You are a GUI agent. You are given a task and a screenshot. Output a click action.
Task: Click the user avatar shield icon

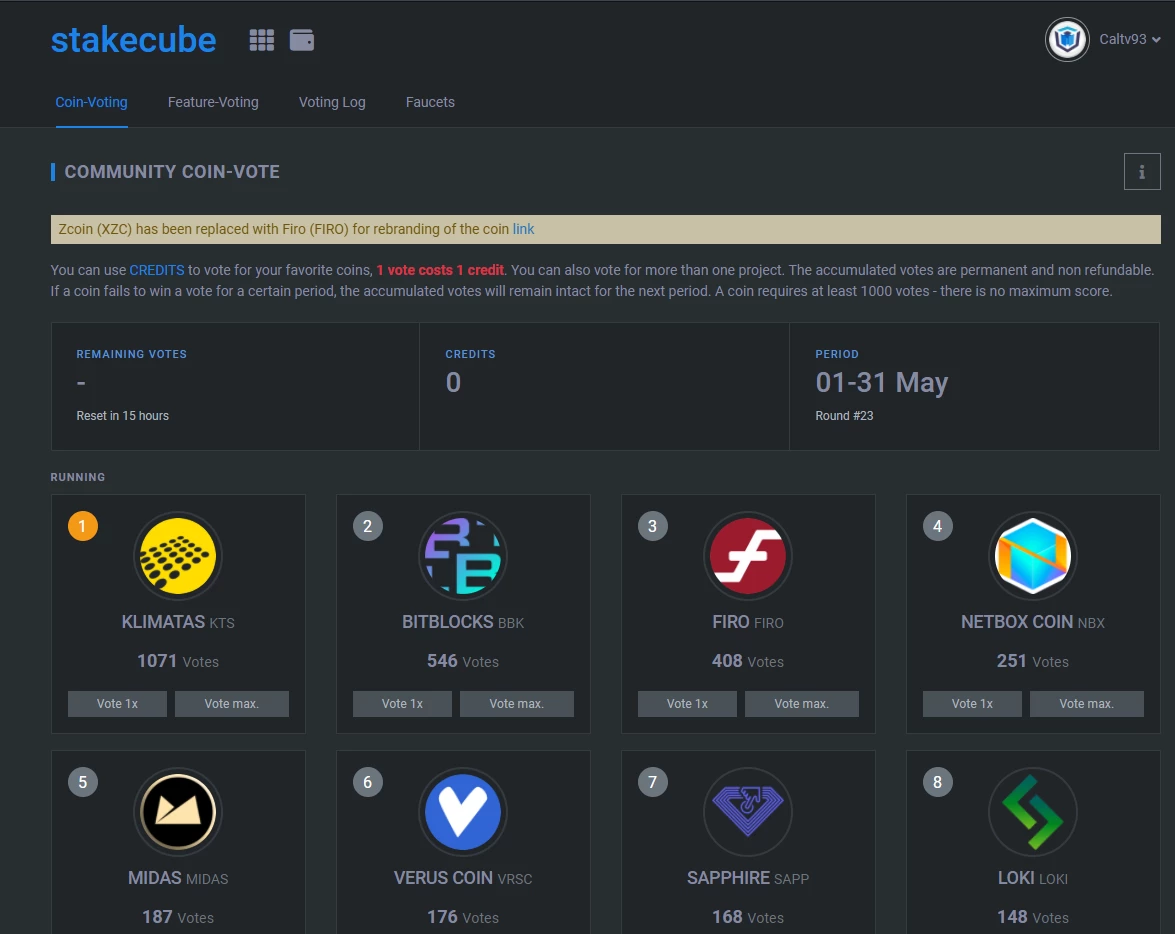[1067, 39]
